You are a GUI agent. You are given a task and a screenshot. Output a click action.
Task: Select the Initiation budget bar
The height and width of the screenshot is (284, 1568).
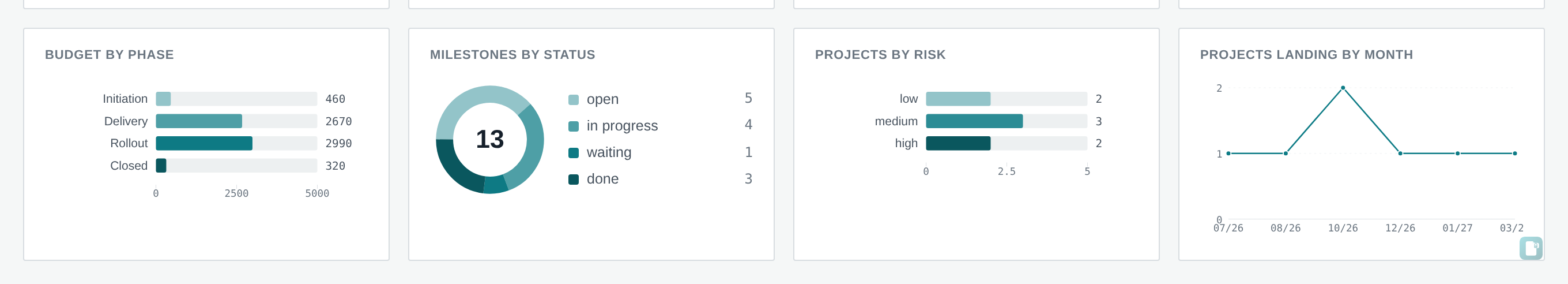click(x=163, y=99)
